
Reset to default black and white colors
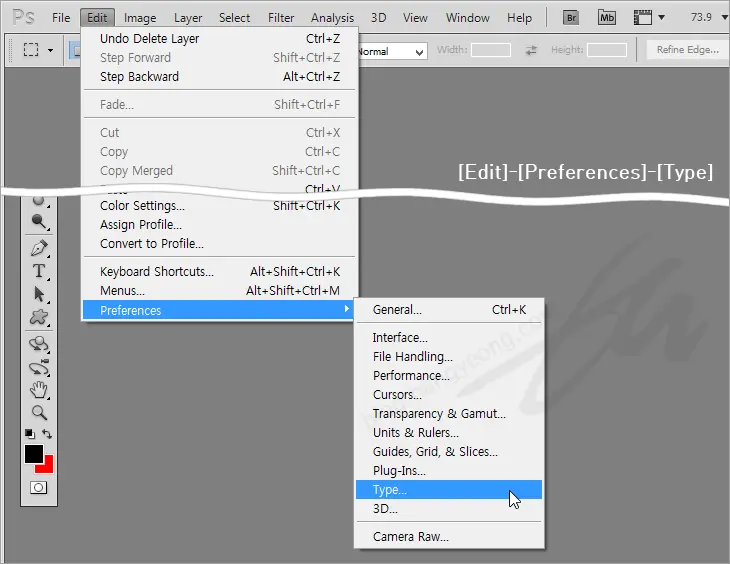click(x=30, y=434)
